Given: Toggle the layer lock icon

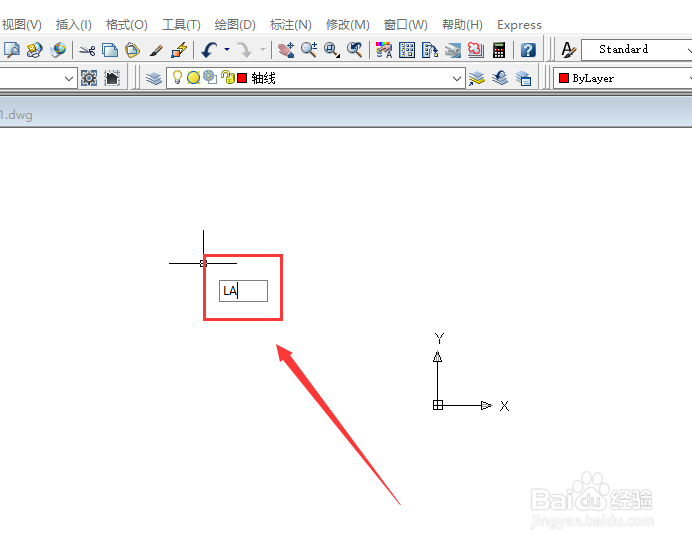Looking at the screenshot, I should coord(227,78).
